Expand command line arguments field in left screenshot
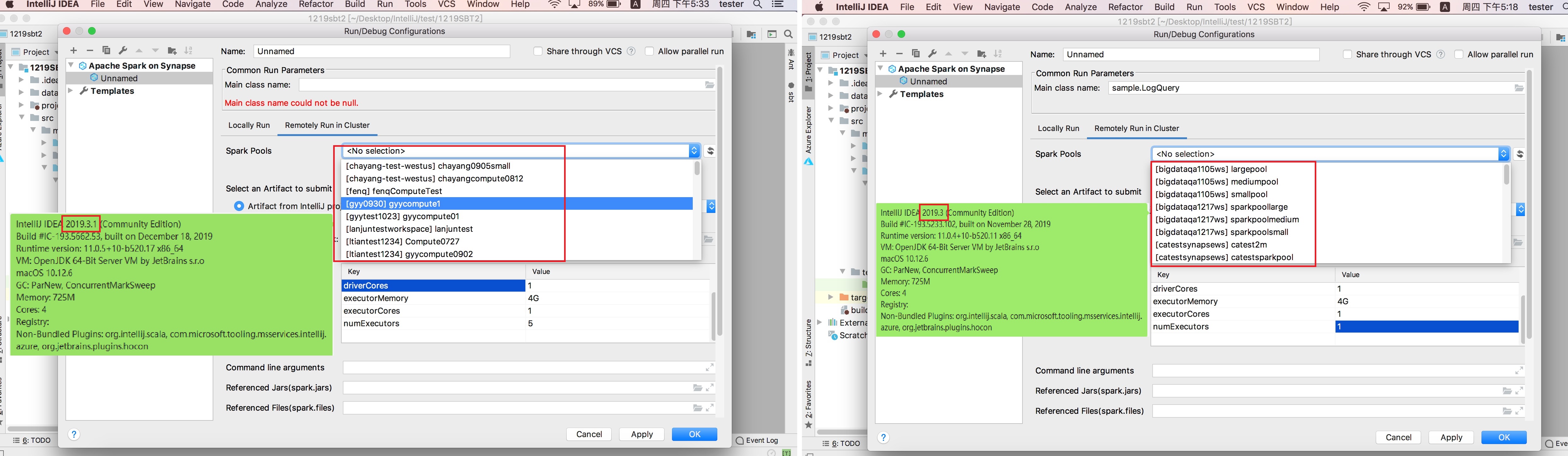The width and height of the screenshot is (1568, 456). (x=710, y=368)
